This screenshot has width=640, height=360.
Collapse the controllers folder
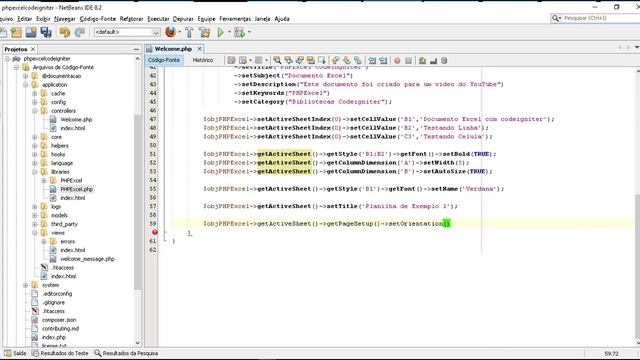tap(35, 111)
